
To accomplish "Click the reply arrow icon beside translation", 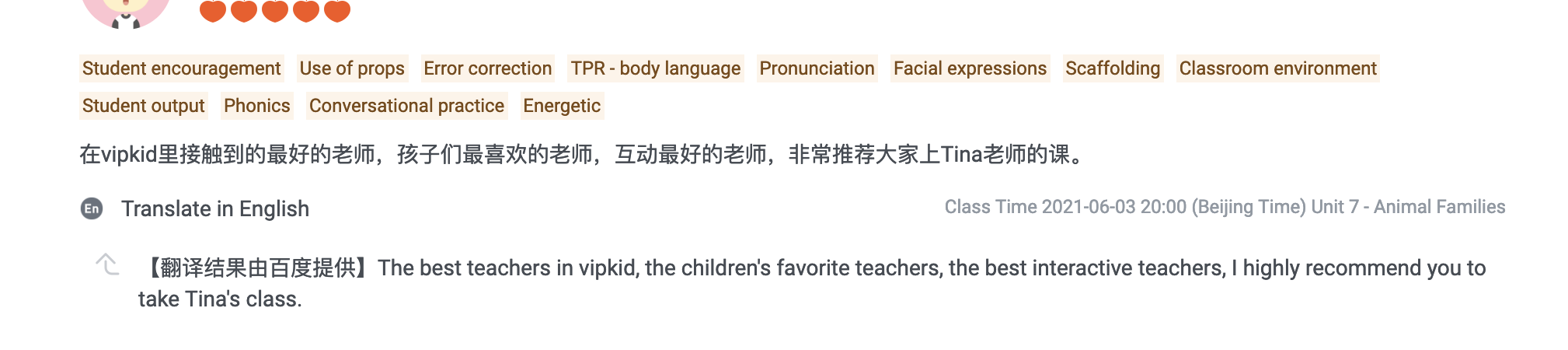I will (107, 265).
